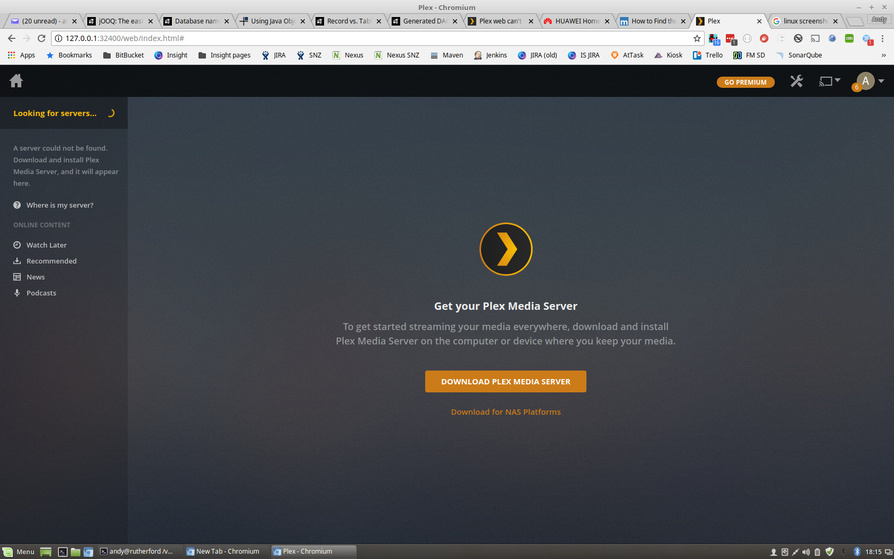Switch to andy@rutherford terminal window
Screen dimensions: 894x559
coord(137,552)
